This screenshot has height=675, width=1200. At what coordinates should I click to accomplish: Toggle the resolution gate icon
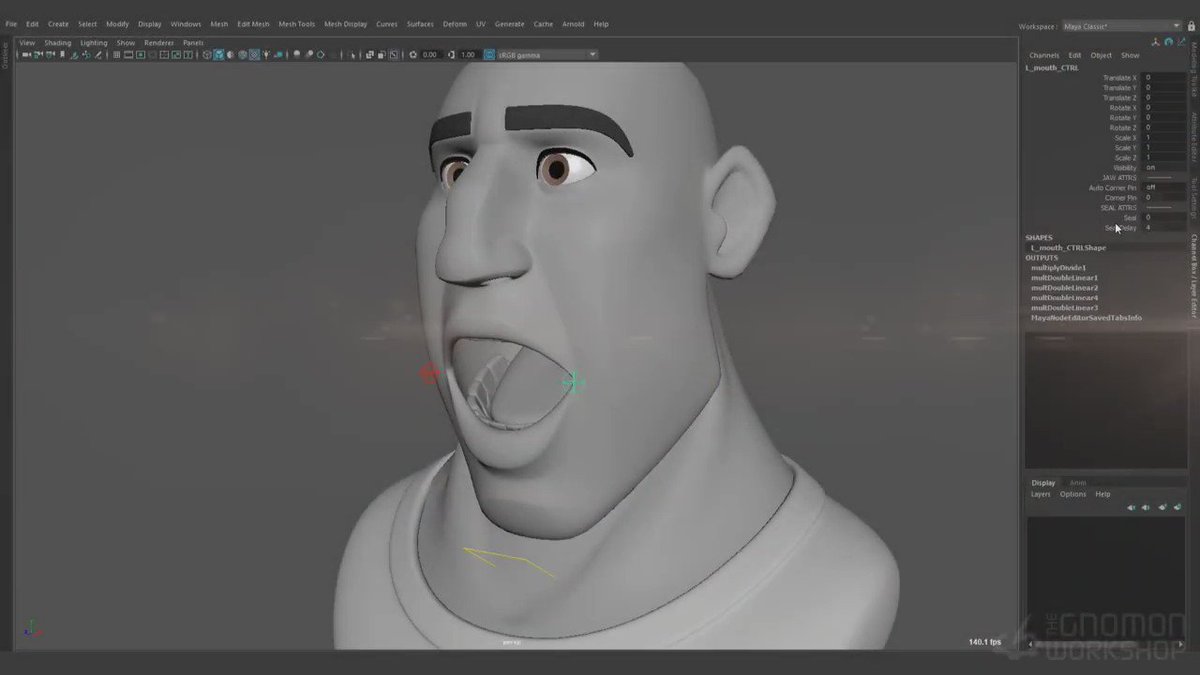coord(140,54)
